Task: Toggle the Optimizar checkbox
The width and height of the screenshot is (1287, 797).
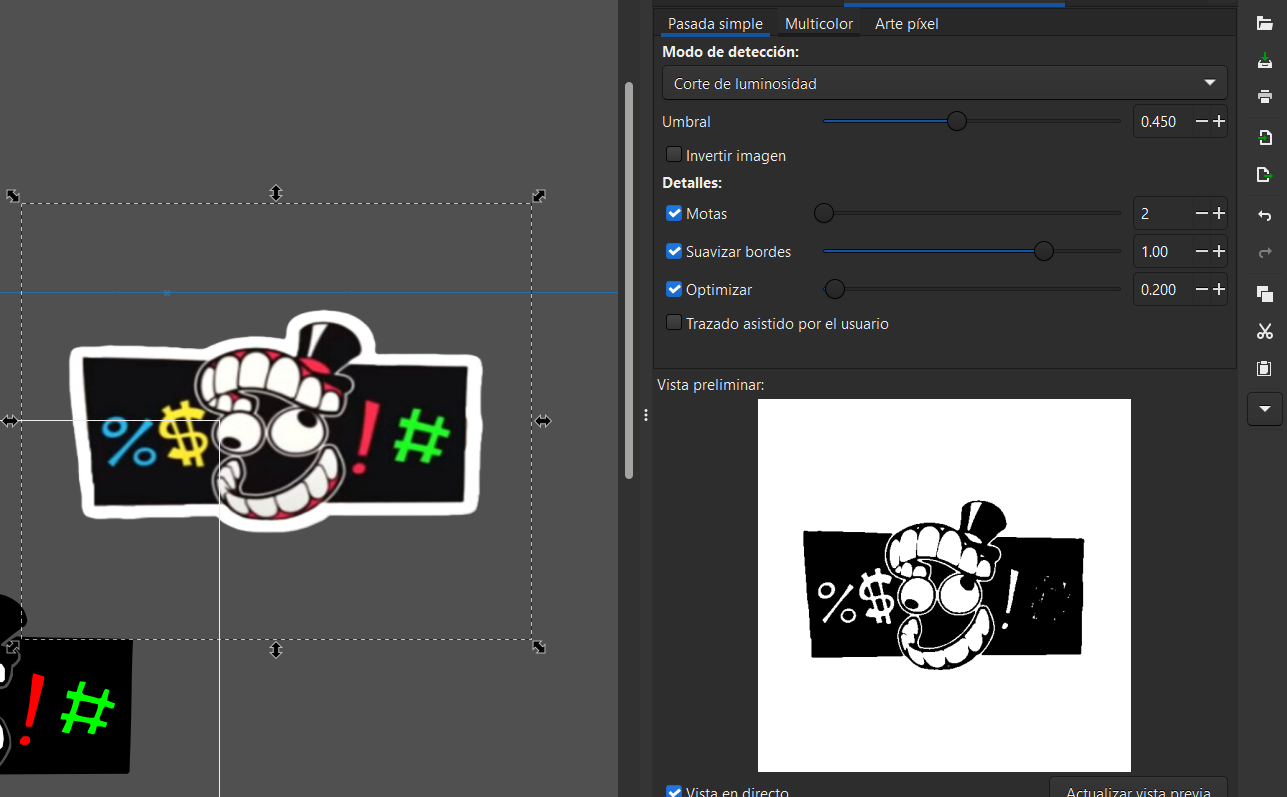Action: [674, 289]
